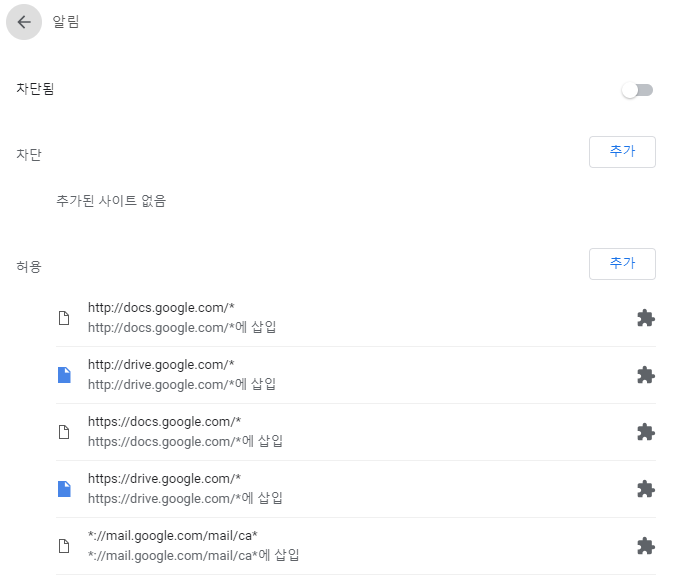Click extension puzzle icon for http://docs.google.com
Image resolution: width=675 pixels, height=577 pixels.
point(646,318)
